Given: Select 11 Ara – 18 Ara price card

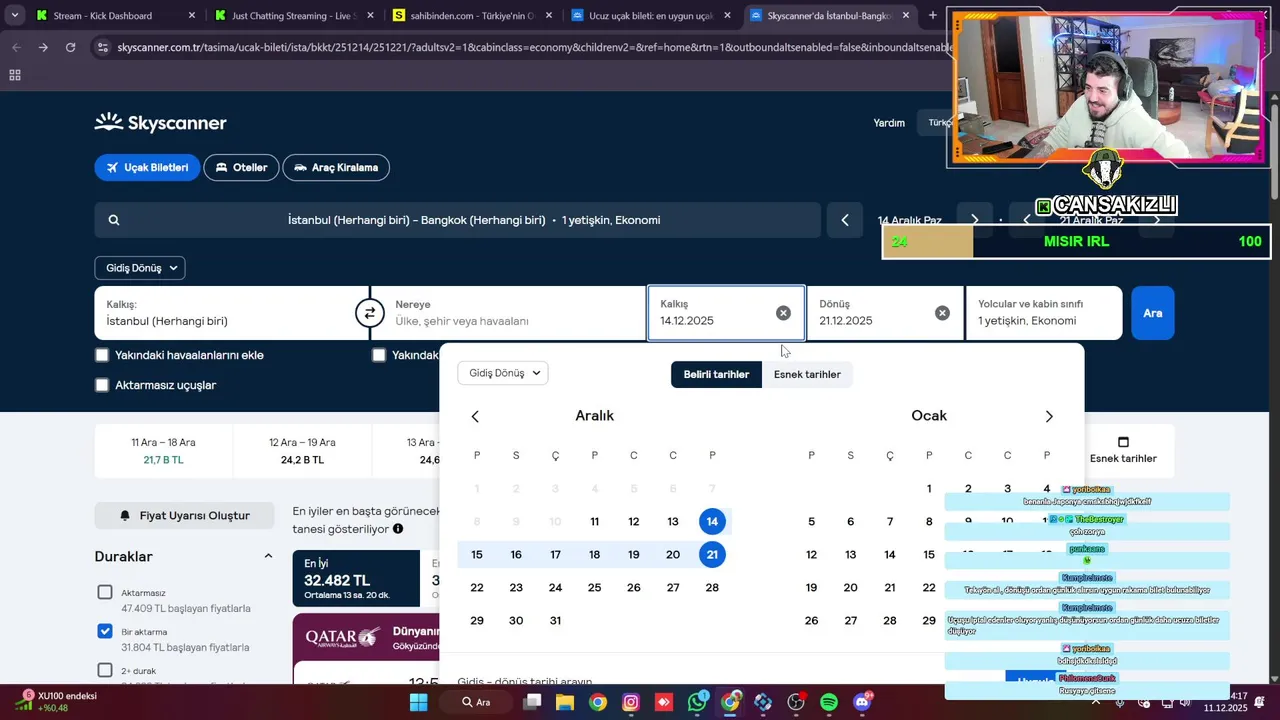Looking at the screenshot, I should click(163, 451).
